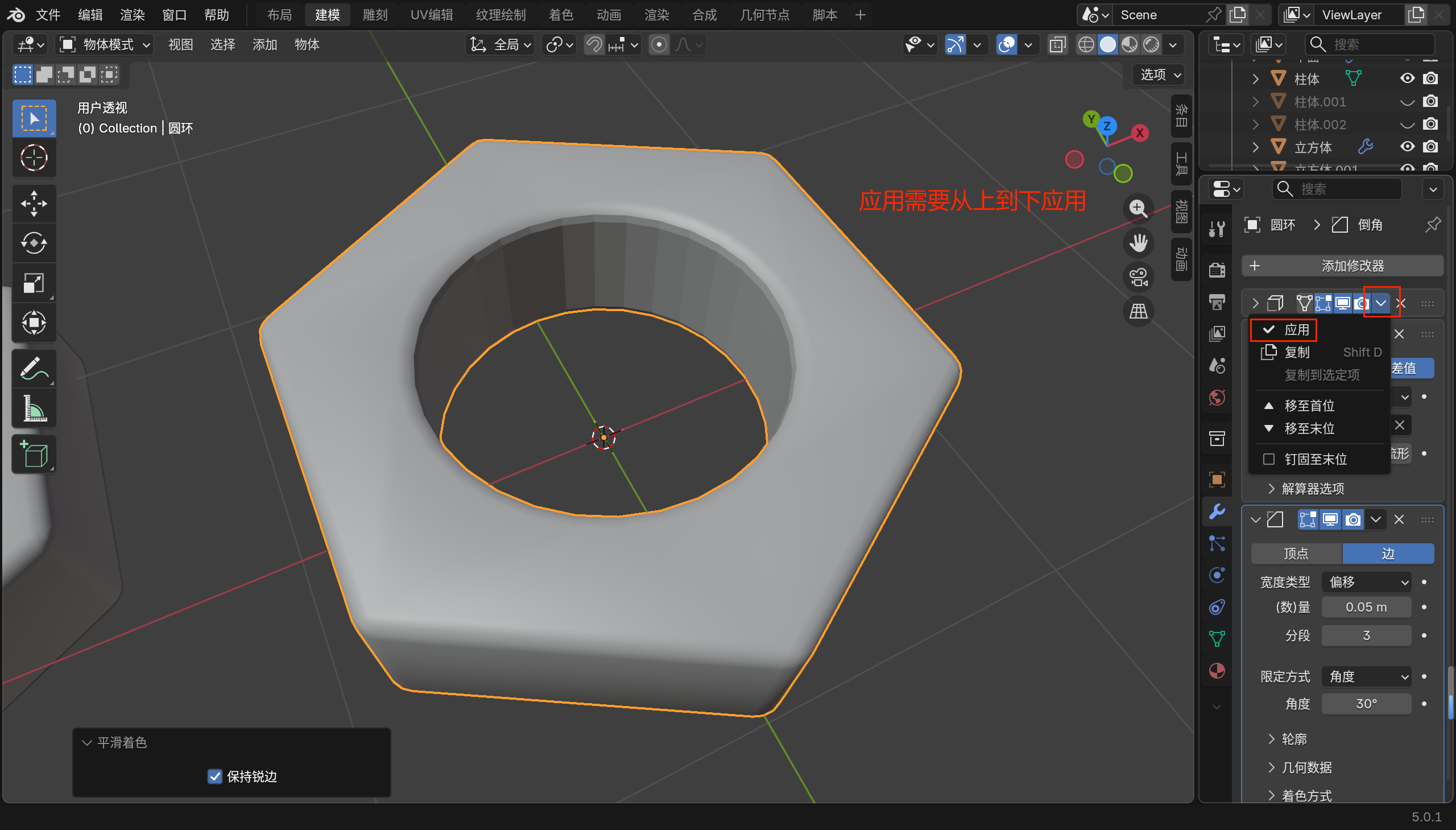Viewport: 1456px width, 830px height.
Task: Select the Rotate tool
Action: coord(34,243)
